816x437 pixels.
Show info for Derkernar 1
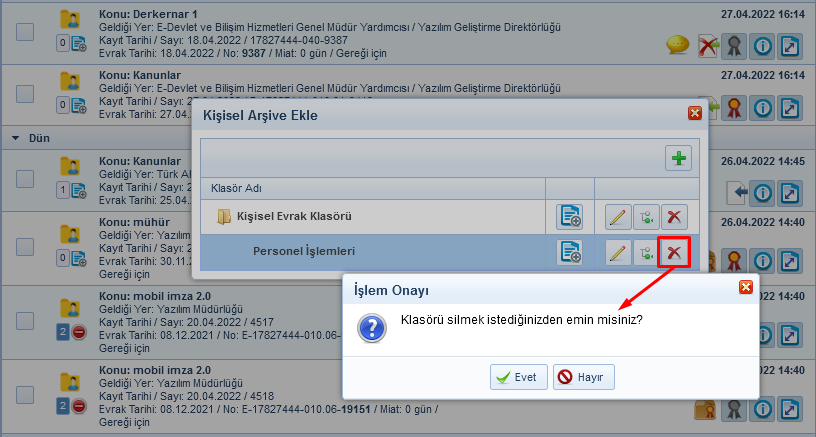coord(762,46)
